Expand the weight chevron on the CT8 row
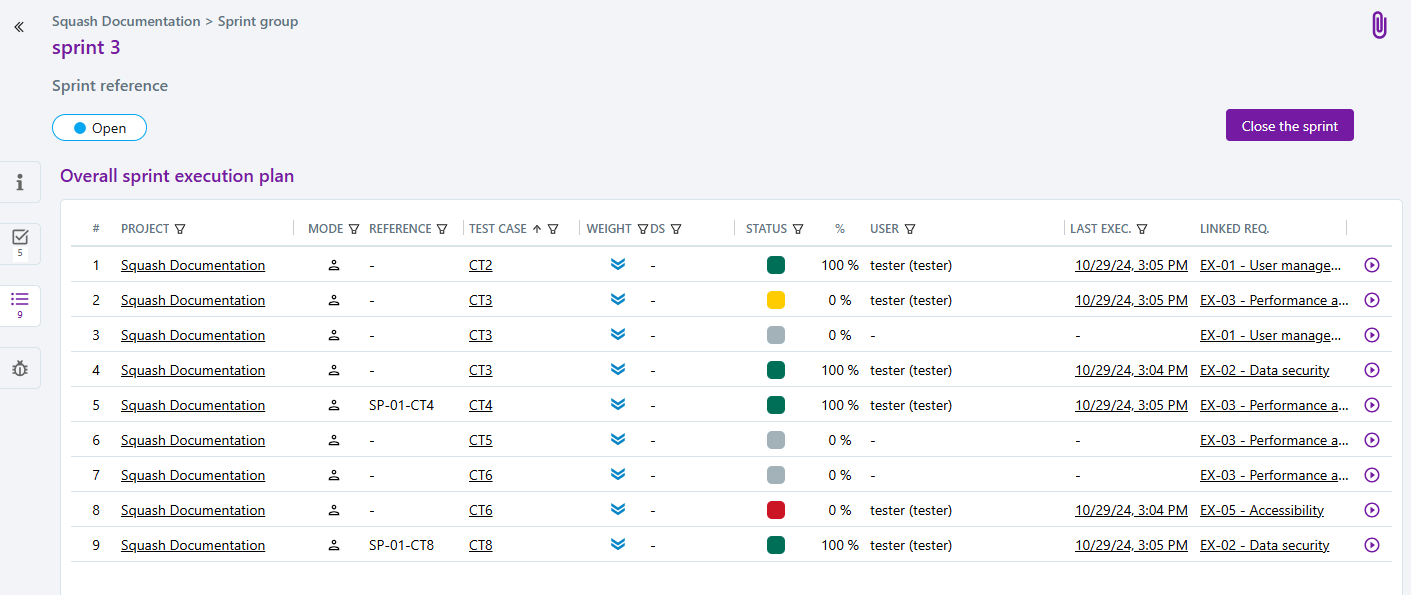This screenshot has width=1411, height=595. (x=618, y=544)
